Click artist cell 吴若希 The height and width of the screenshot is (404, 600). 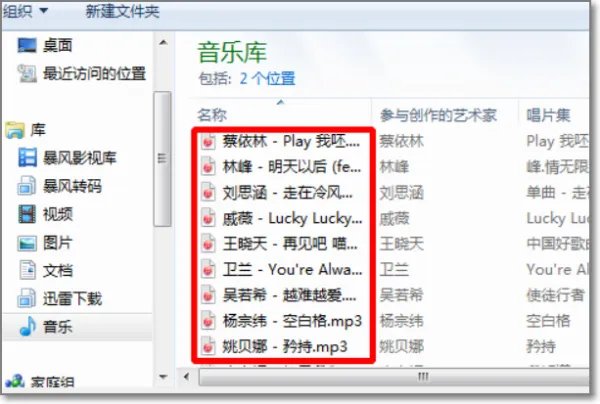coord(401,295)
